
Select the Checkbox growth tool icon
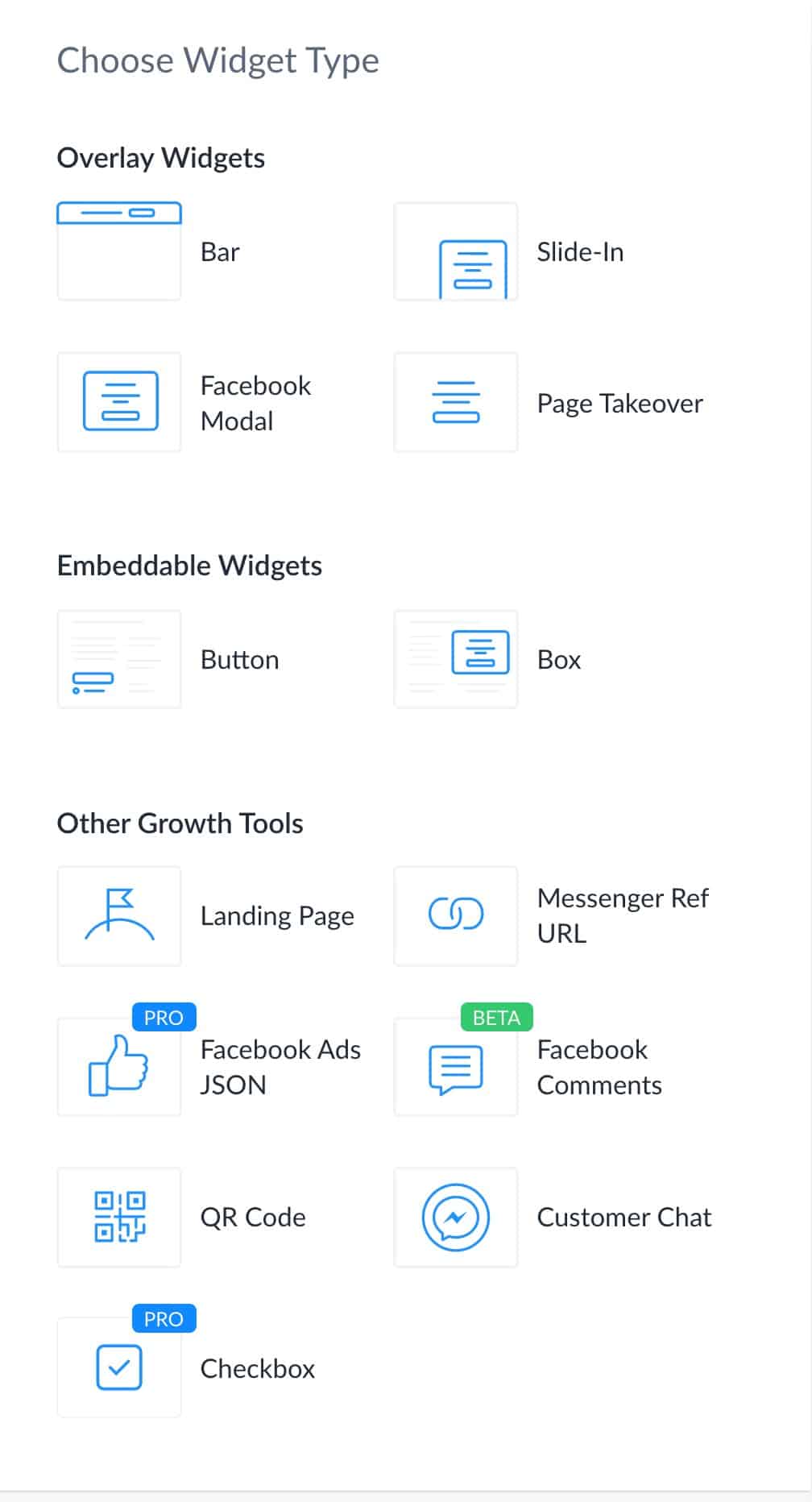119,1367
